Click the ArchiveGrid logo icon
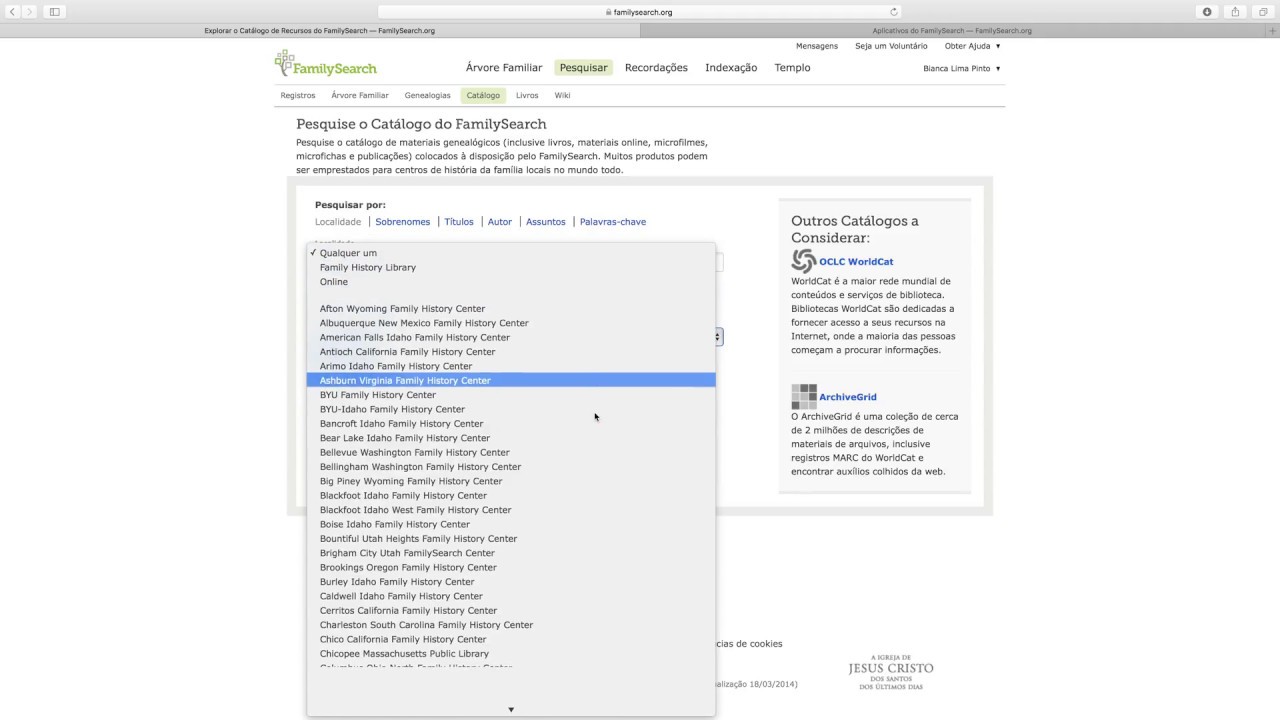The height and width of the screenshot is (720, 1280). (804, 397)
